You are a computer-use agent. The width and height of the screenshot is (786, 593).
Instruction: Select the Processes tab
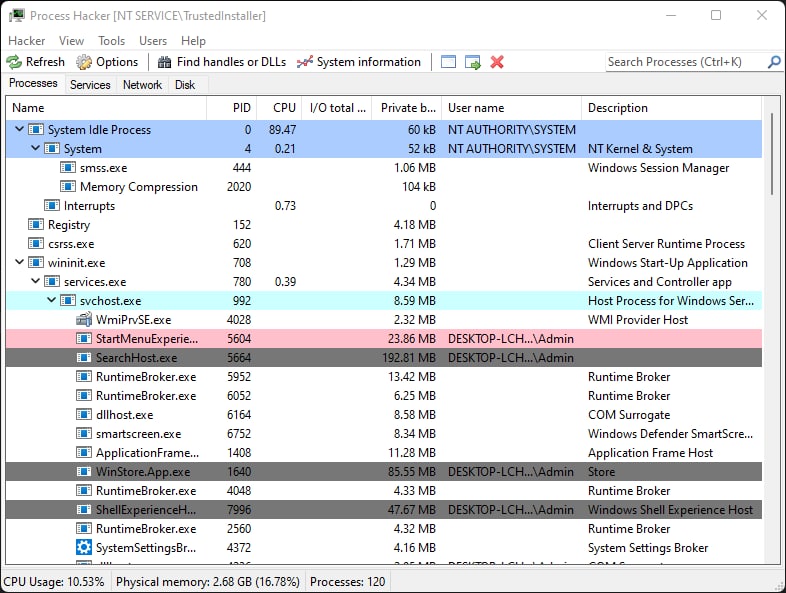pyautogui.click(x=33, y=83)
